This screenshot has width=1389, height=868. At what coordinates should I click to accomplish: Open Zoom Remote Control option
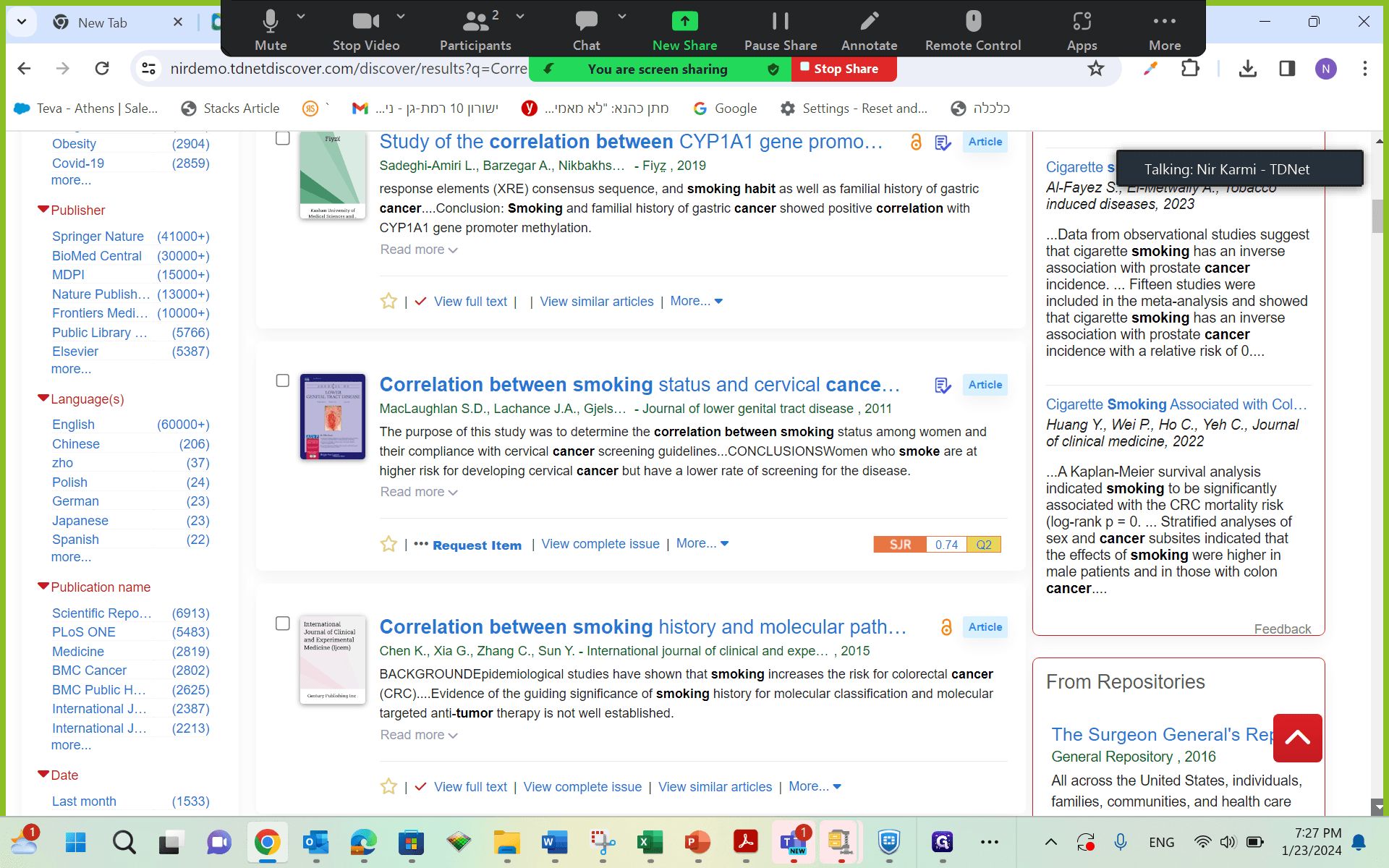[973, 29]
